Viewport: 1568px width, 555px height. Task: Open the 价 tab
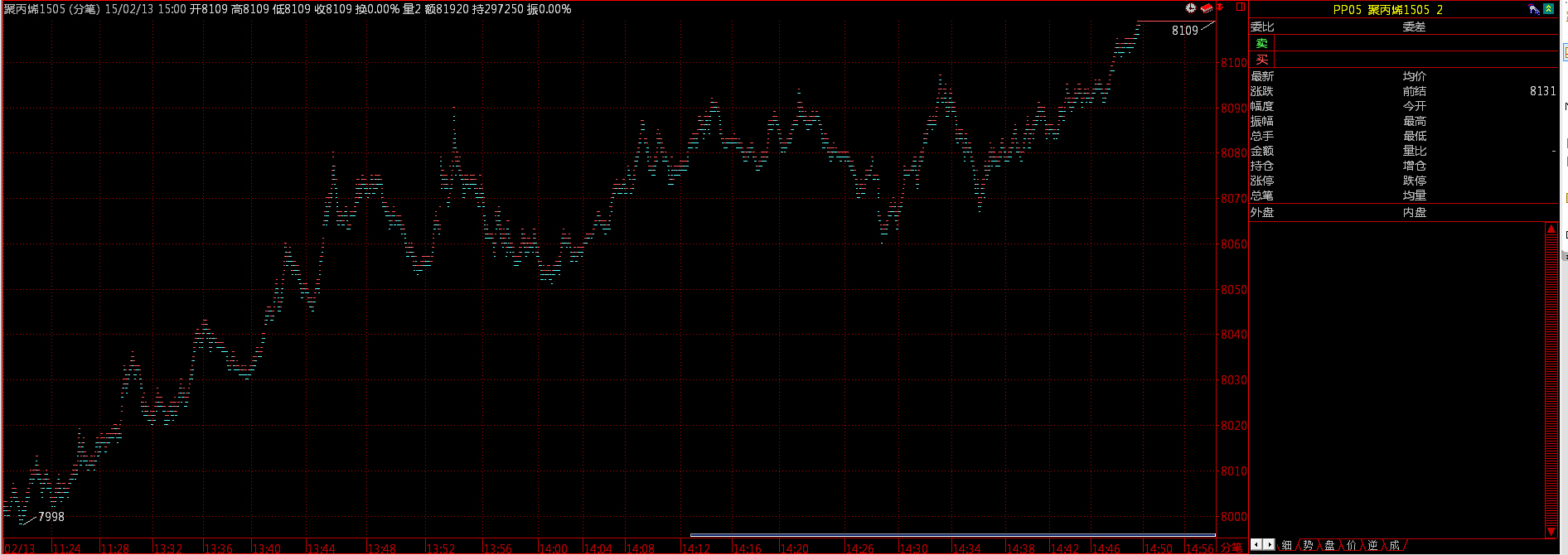[x=1351, y=545]
